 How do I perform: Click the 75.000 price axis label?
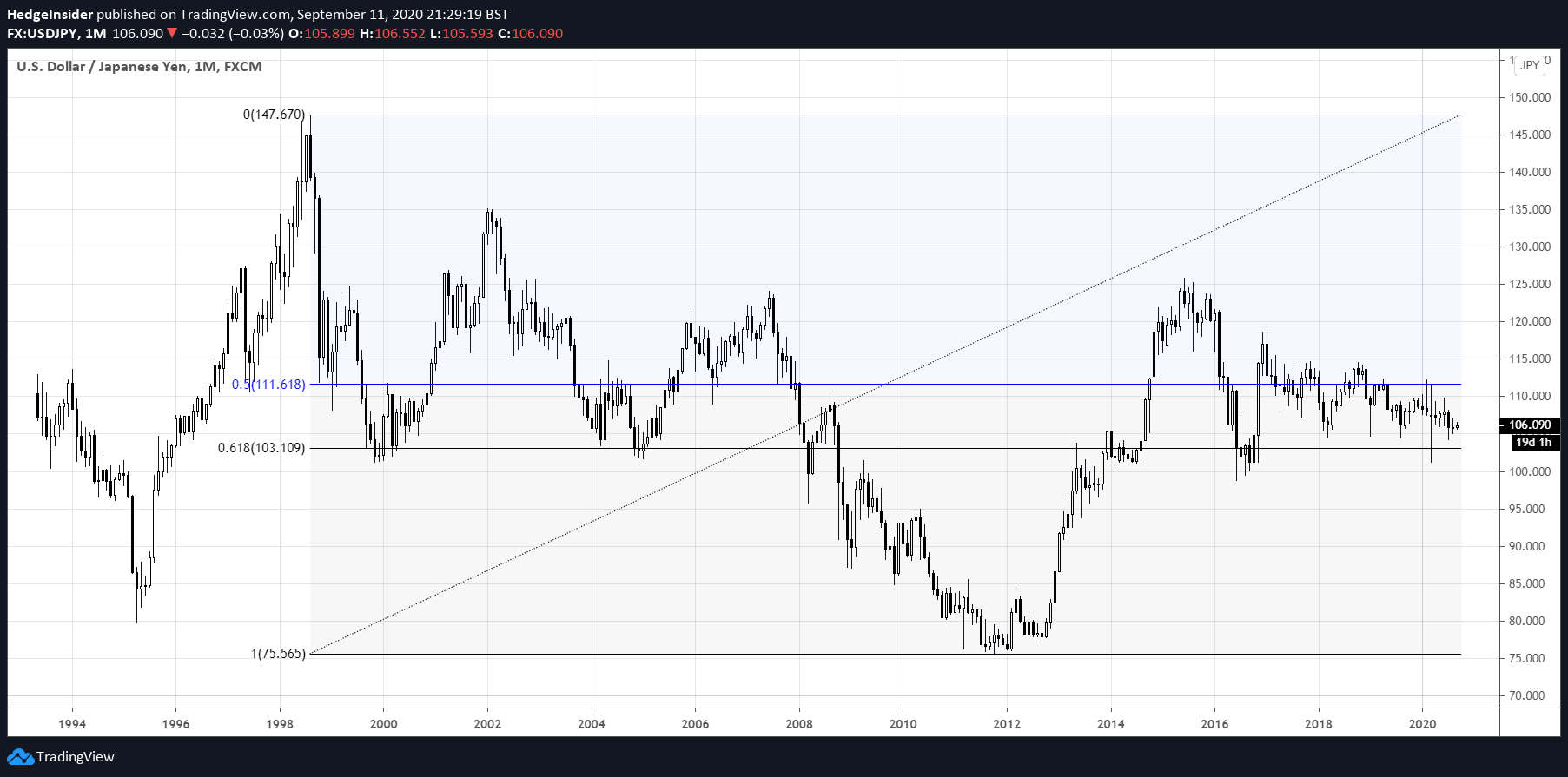[x=1527, y=658]
